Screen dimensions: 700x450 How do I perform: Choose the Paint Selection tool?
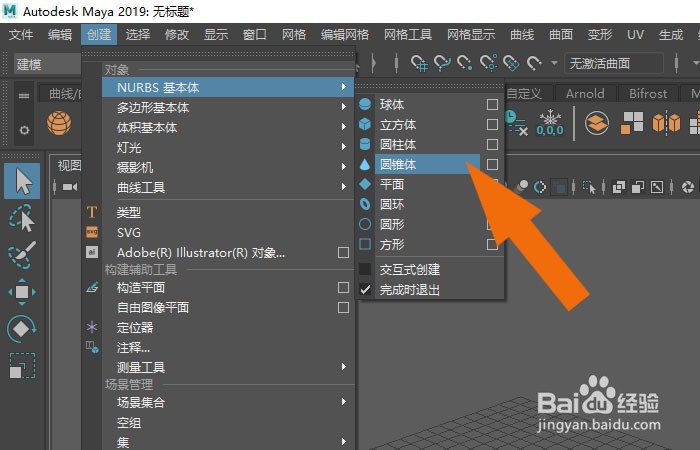point(22,255)
